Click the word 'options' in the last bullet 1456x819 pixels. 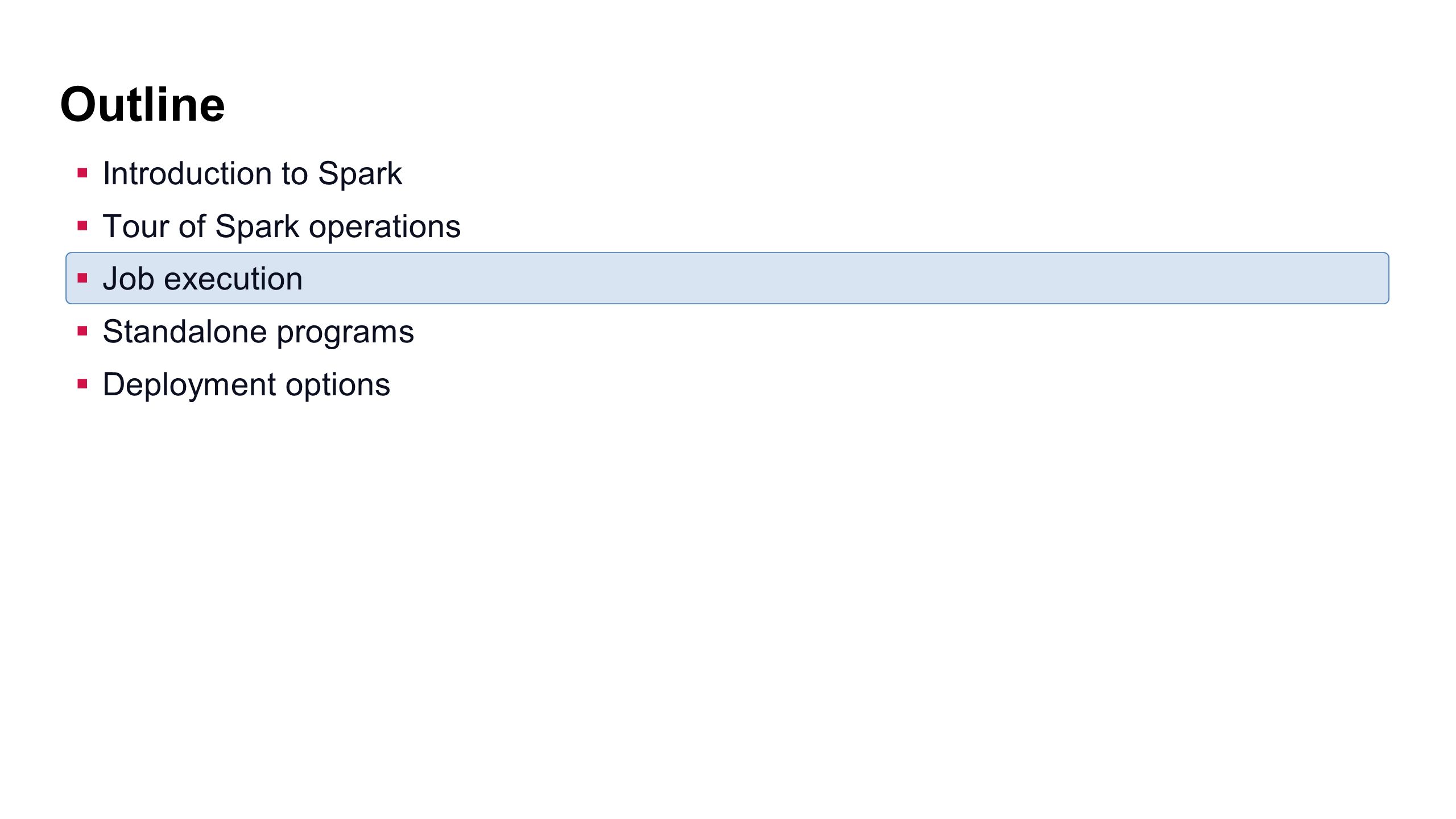click(338, 385)
